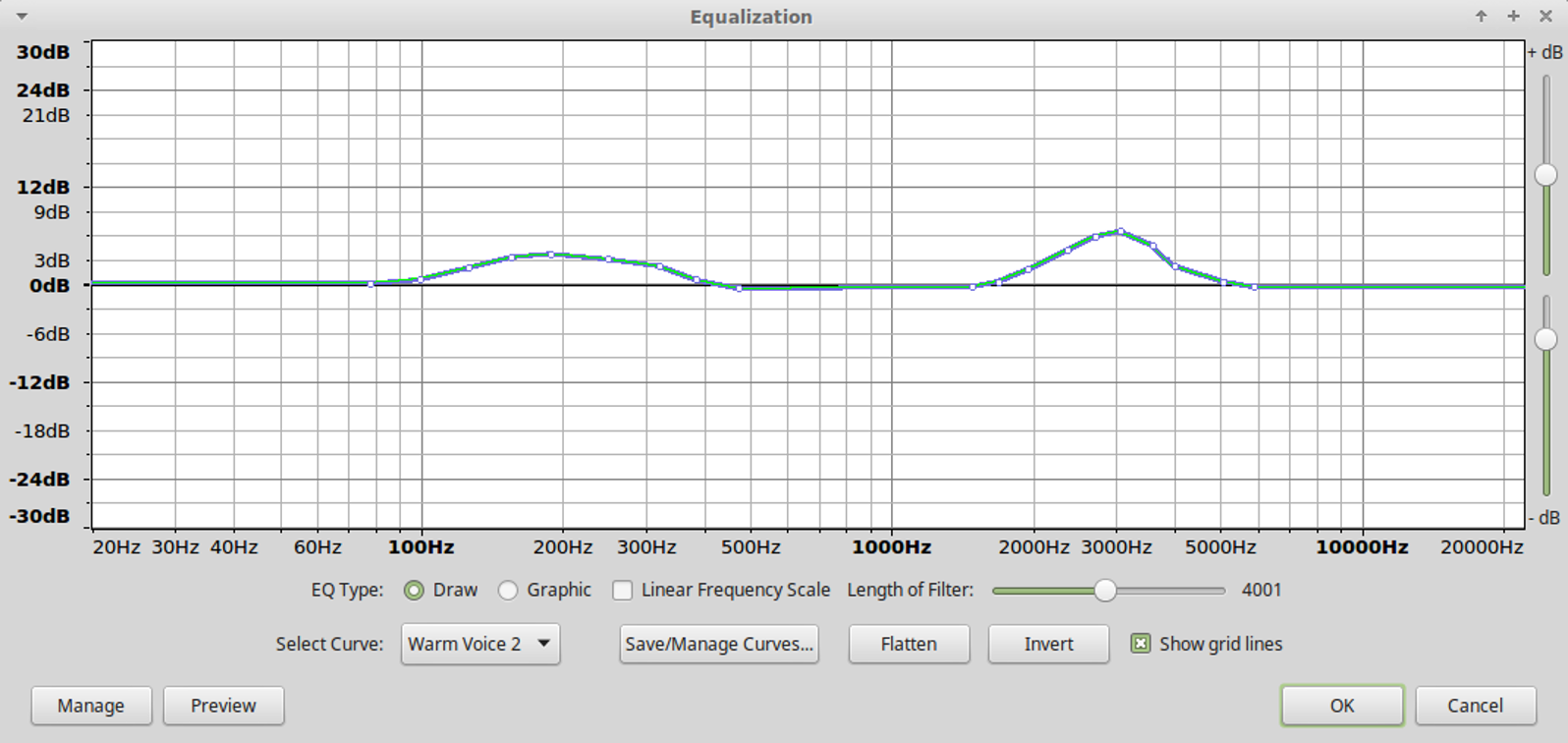Open the Select Curve dropdown
Screen dimensions: 1568x743
click(480, 645)
